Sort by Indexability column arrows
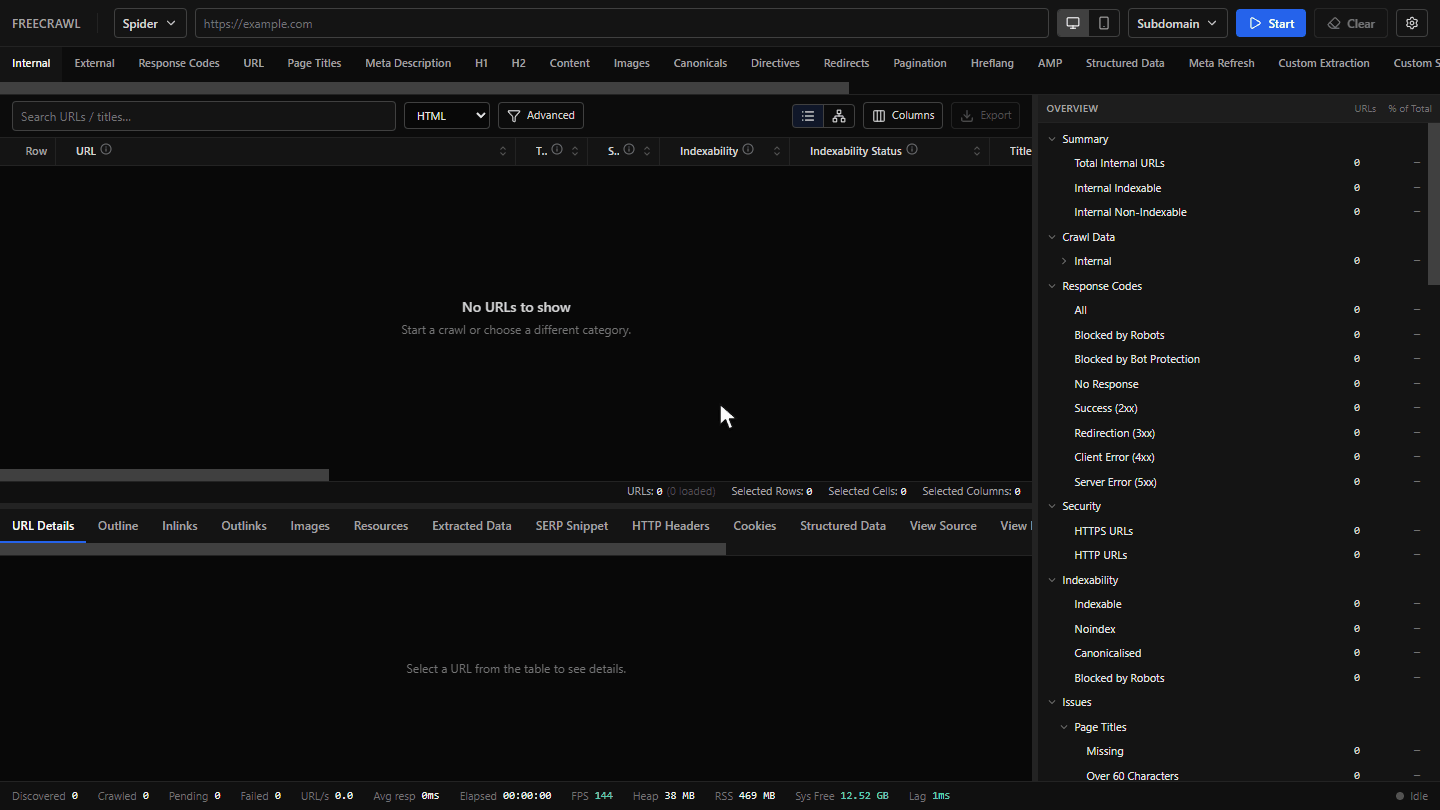1440x810 pixels. coord(777,151)
